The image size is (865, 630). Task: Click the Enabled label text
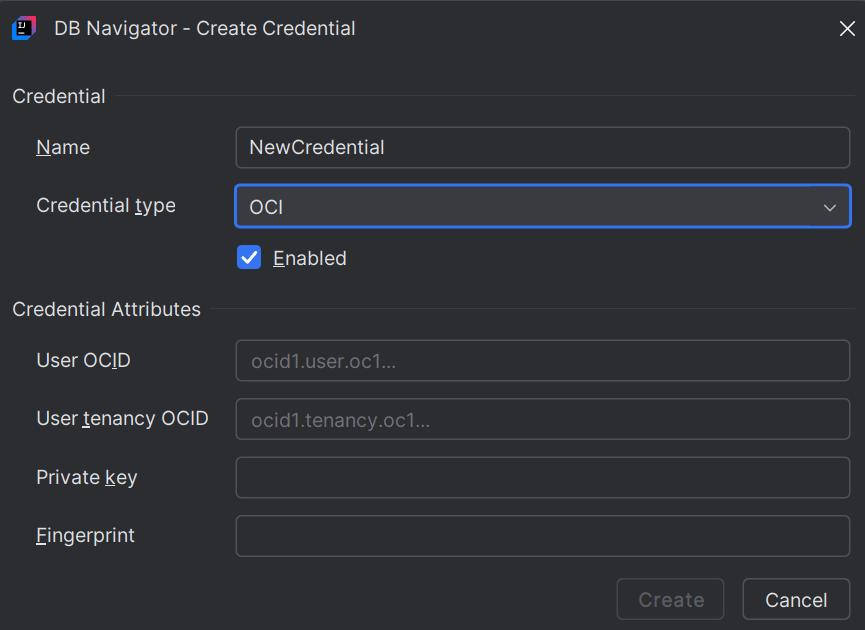308,257
